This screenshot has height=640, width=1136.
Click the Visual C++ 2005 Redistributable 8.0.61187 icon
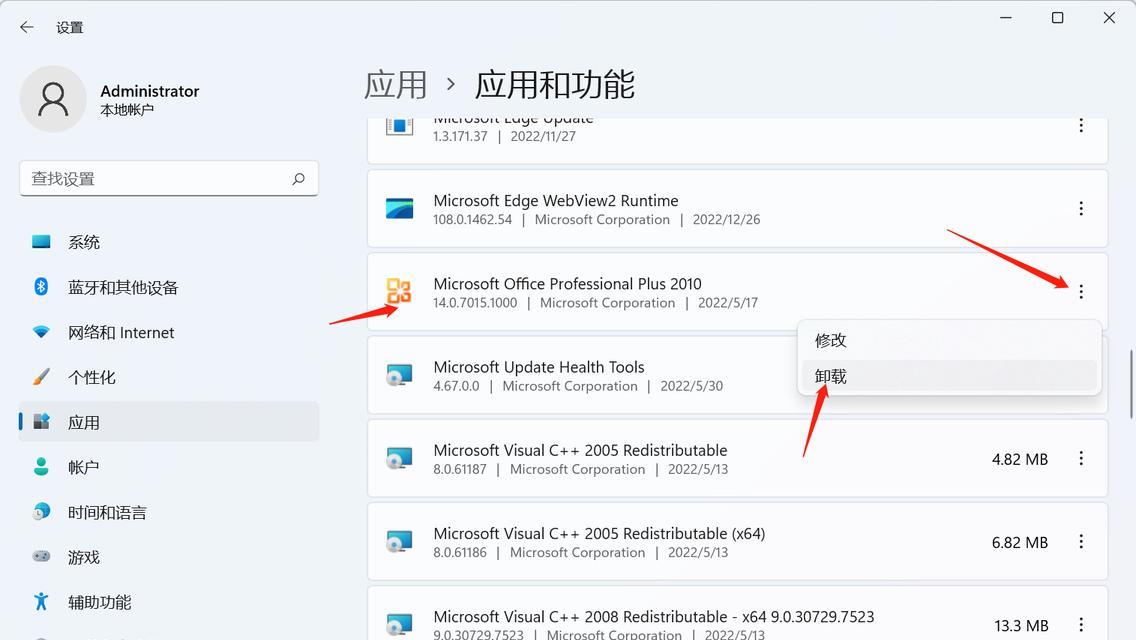pyautogui.click(x=399, y=458)
